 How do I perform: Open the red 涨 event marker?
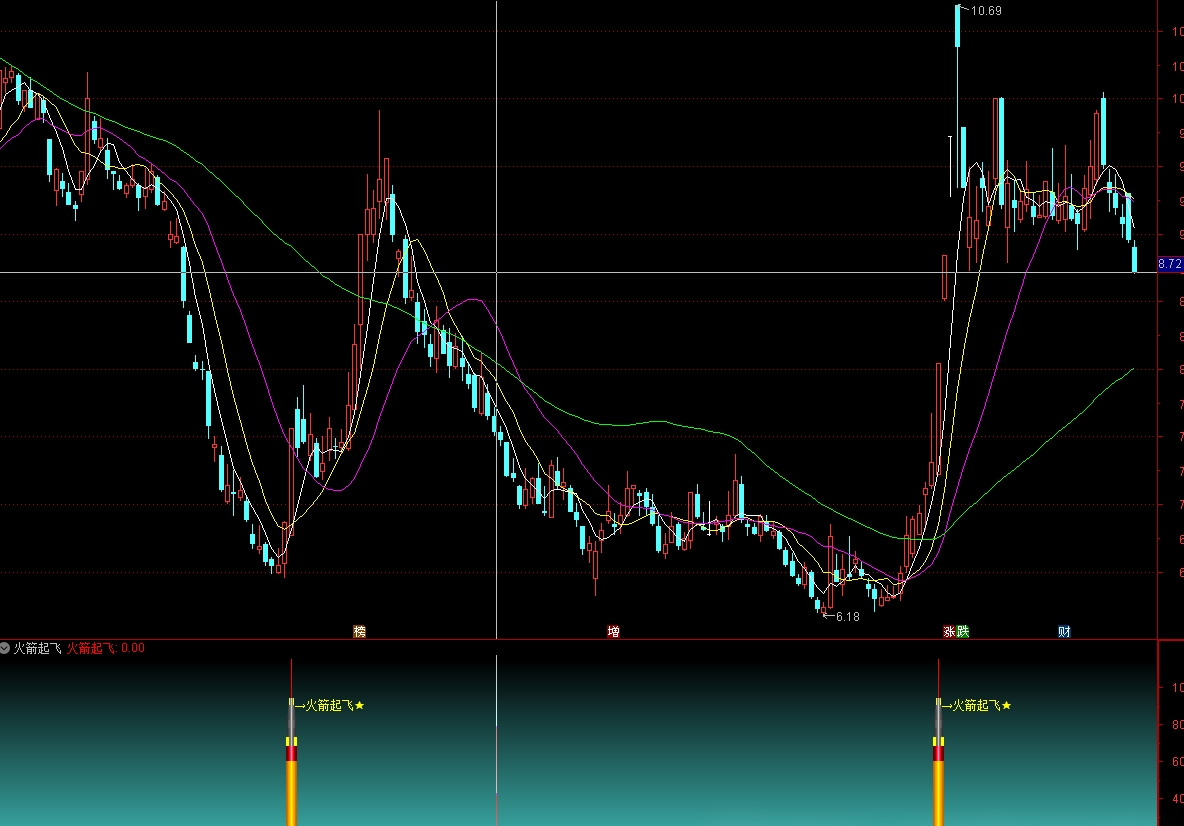pyautogui.click(x=949, y=631)
